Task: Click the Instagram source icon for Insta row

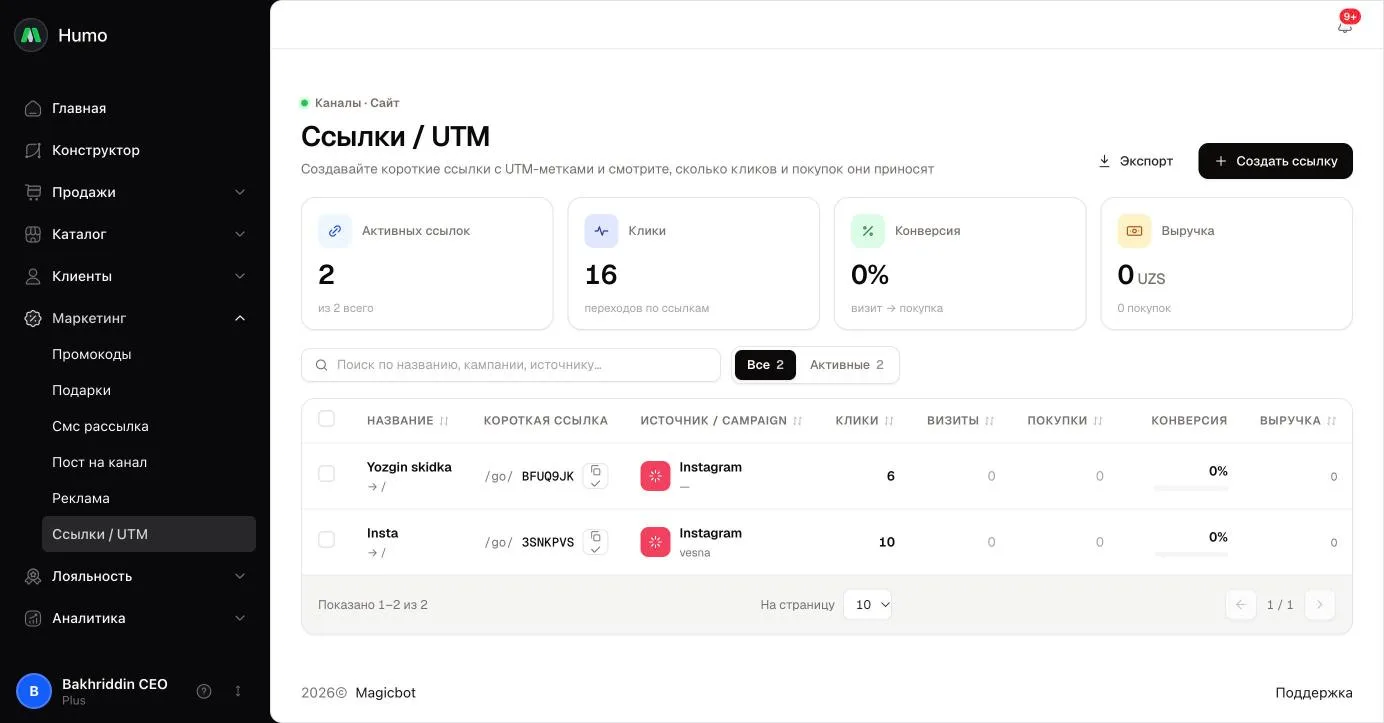Action: tap(655, 542)
